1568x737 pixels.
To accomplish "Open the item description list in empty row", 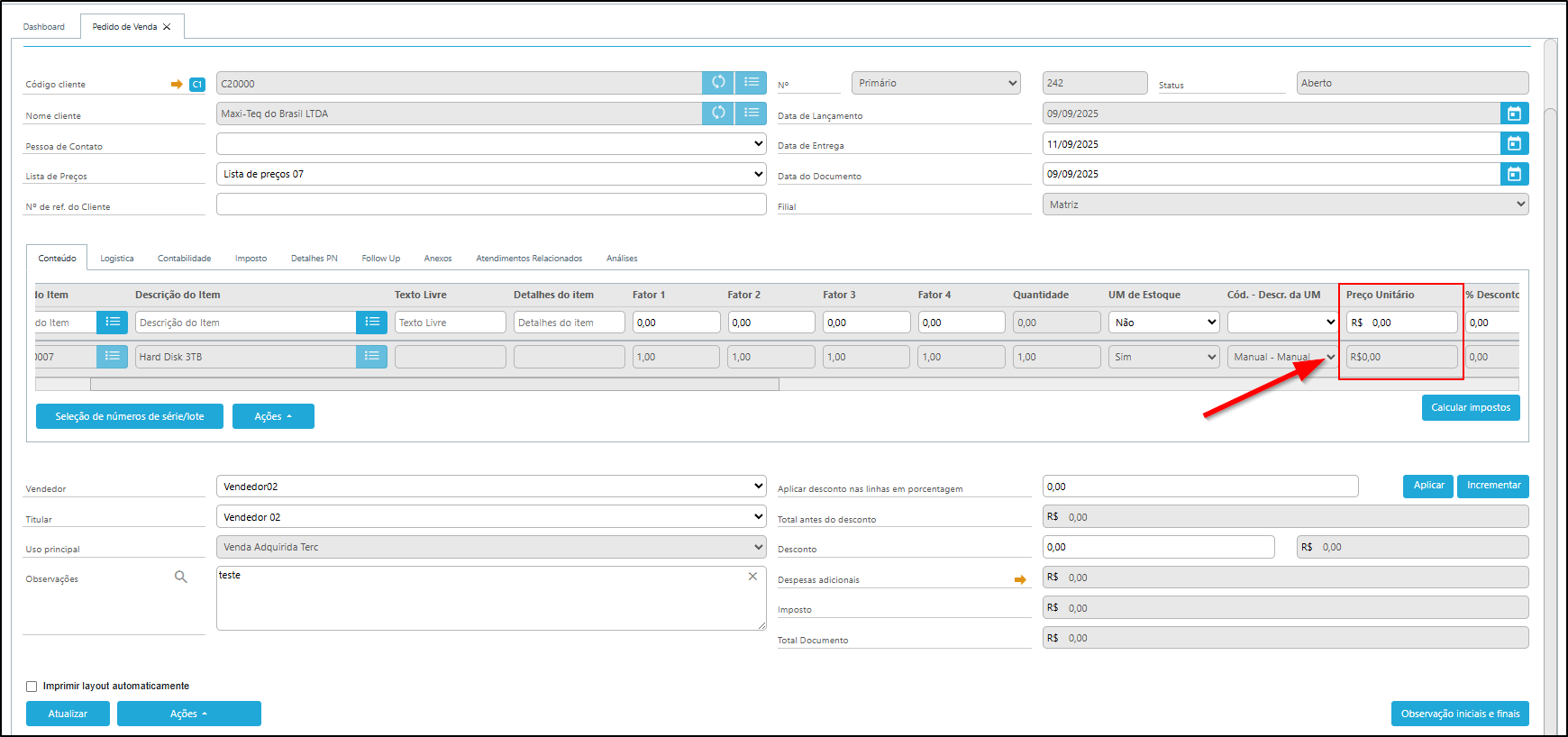I will point(371,322).
